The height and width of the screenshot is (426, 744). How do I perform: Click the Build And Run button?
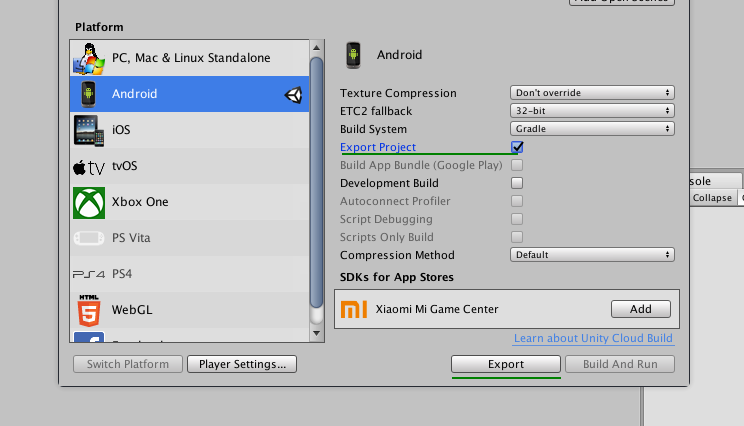620,364
